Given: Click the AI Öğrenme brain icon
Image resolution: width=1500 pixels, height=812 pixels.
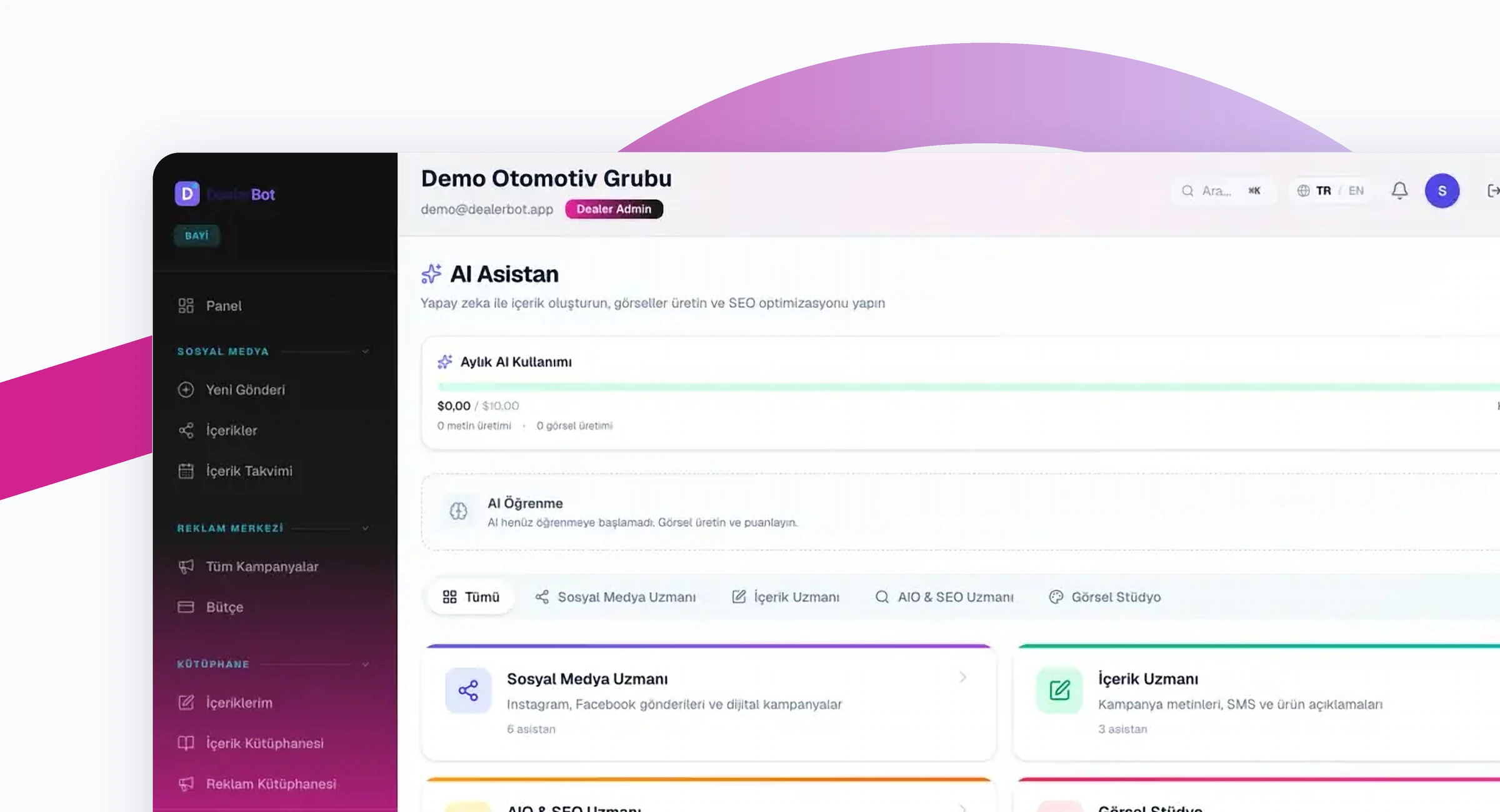Looking at the screenshot, I should pos(458,512).
